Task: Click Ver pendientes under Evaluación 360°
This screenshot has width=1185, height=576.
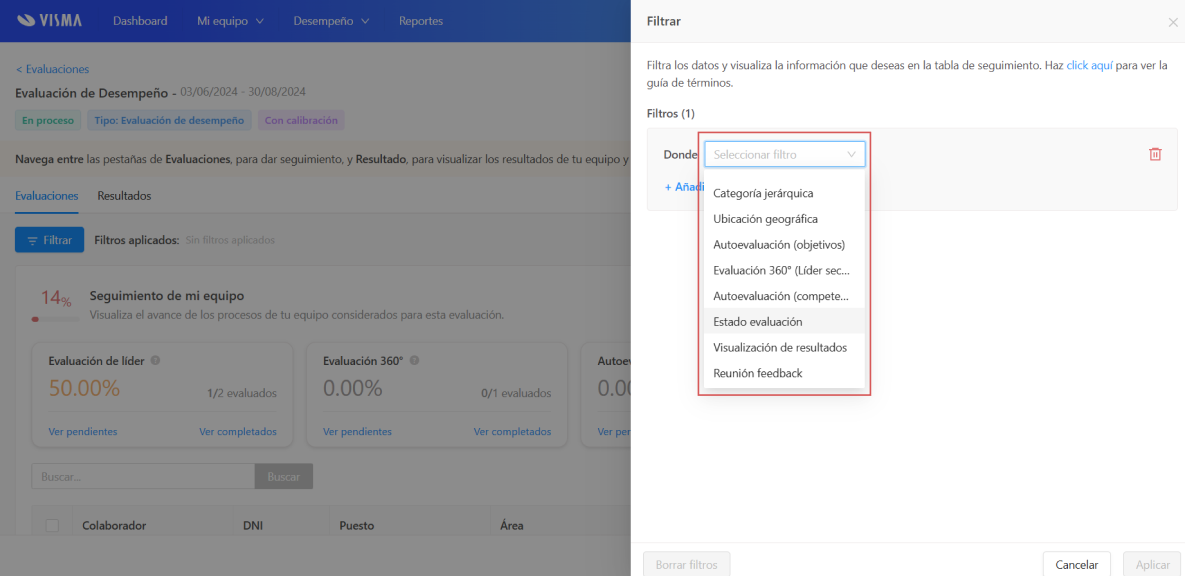Action: pos(357,432)
